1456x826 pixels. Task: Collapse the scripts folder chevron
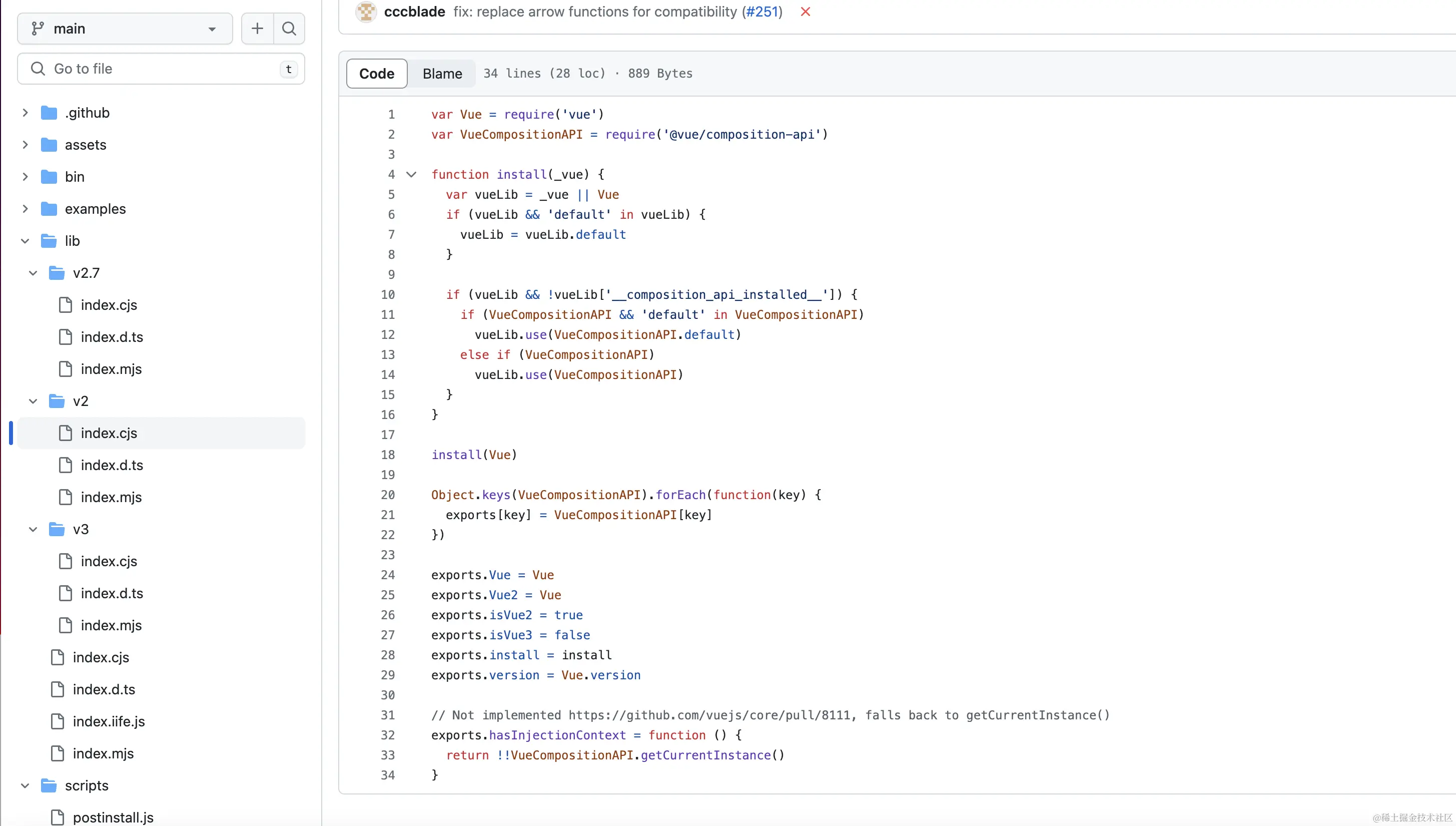[25, 785]
